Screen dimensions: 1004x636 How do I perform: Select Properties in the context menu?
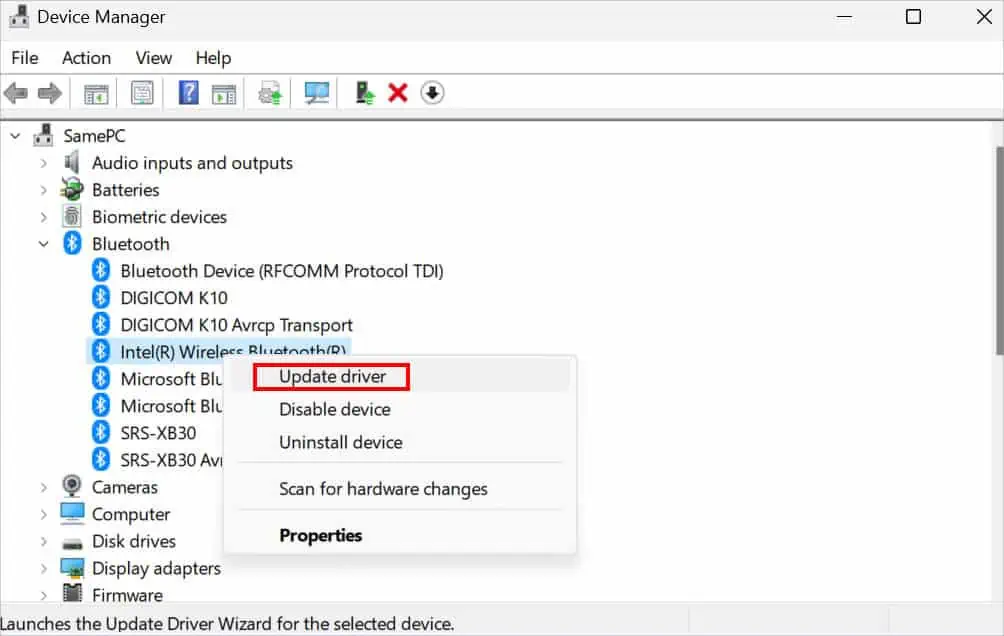tap(321, 535)
